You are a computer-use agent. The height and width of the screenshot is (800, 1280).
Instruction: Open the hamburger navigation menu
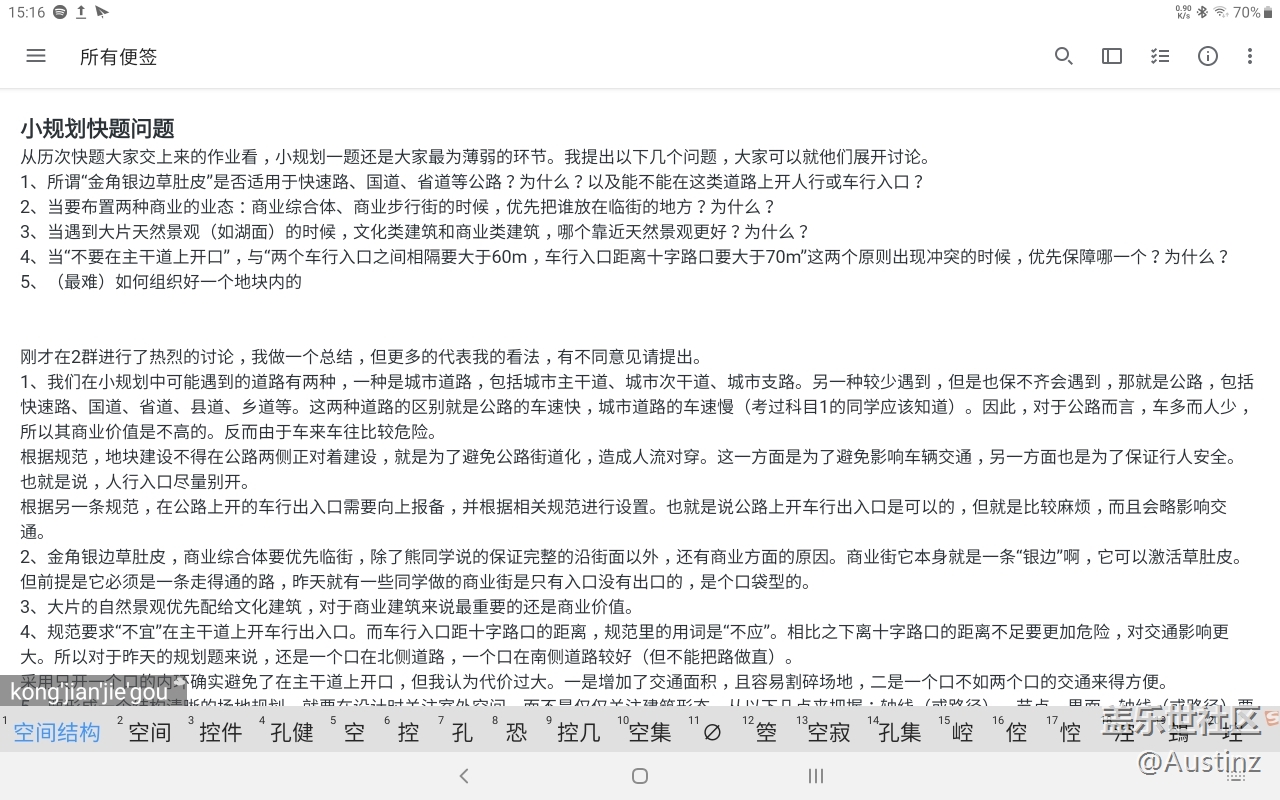click(36, 56)
